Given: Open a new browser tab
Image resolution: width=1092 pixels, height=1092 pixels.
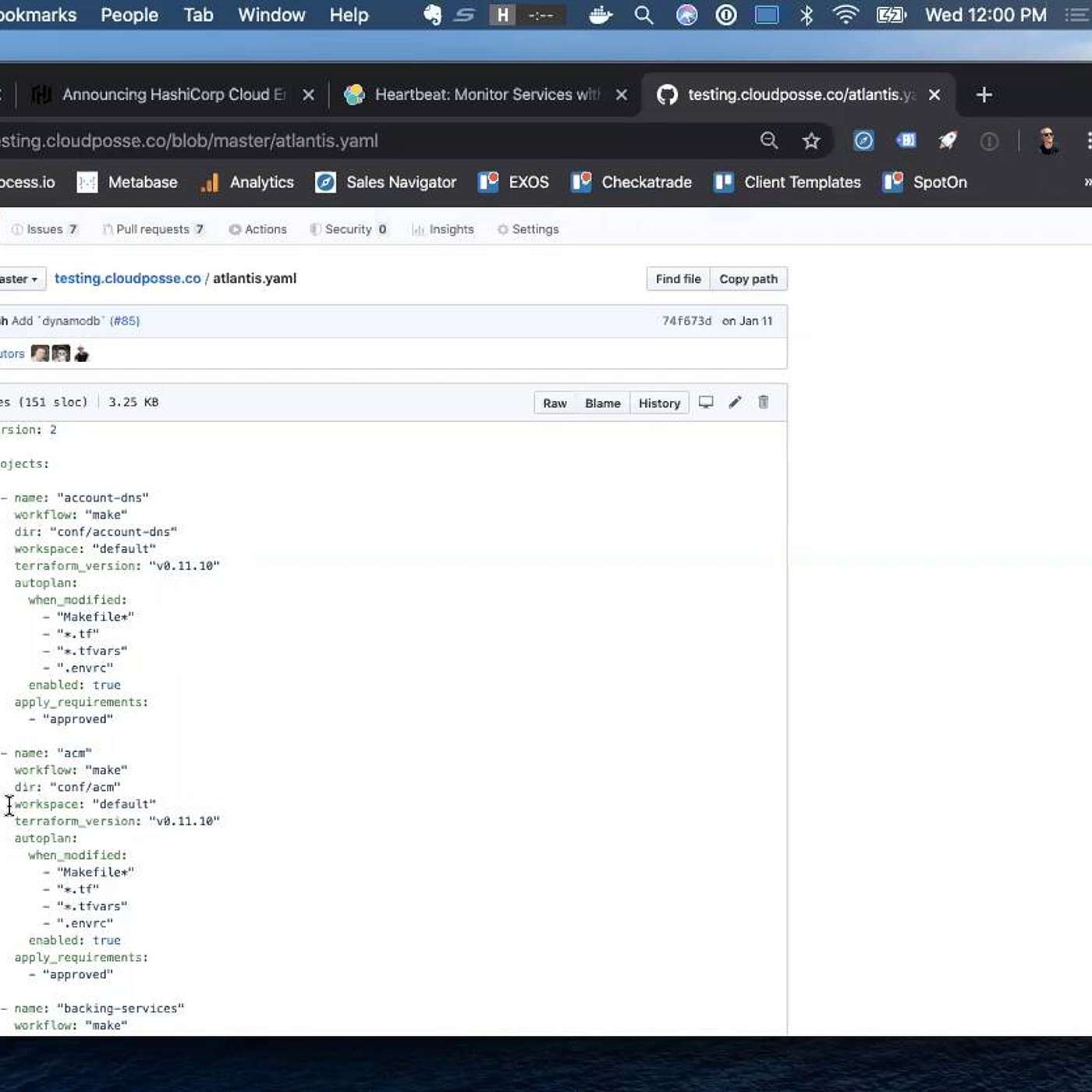Looking at the screenshot, I should [x=984, y=95].
